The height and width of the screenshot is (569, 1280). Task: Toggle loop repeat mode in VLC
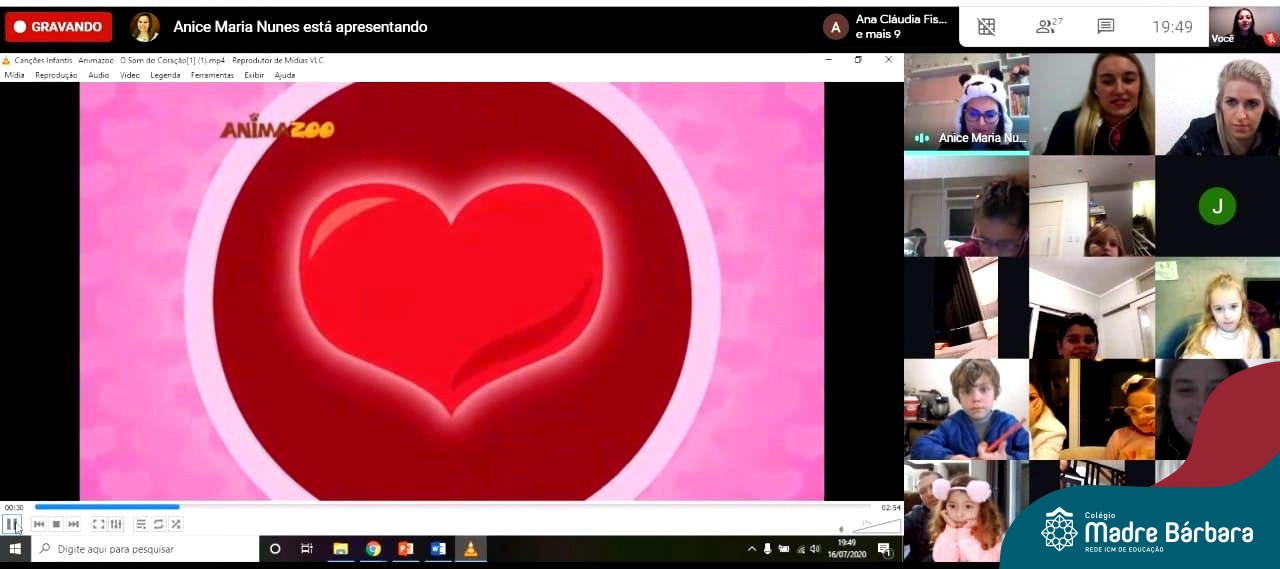158,524
